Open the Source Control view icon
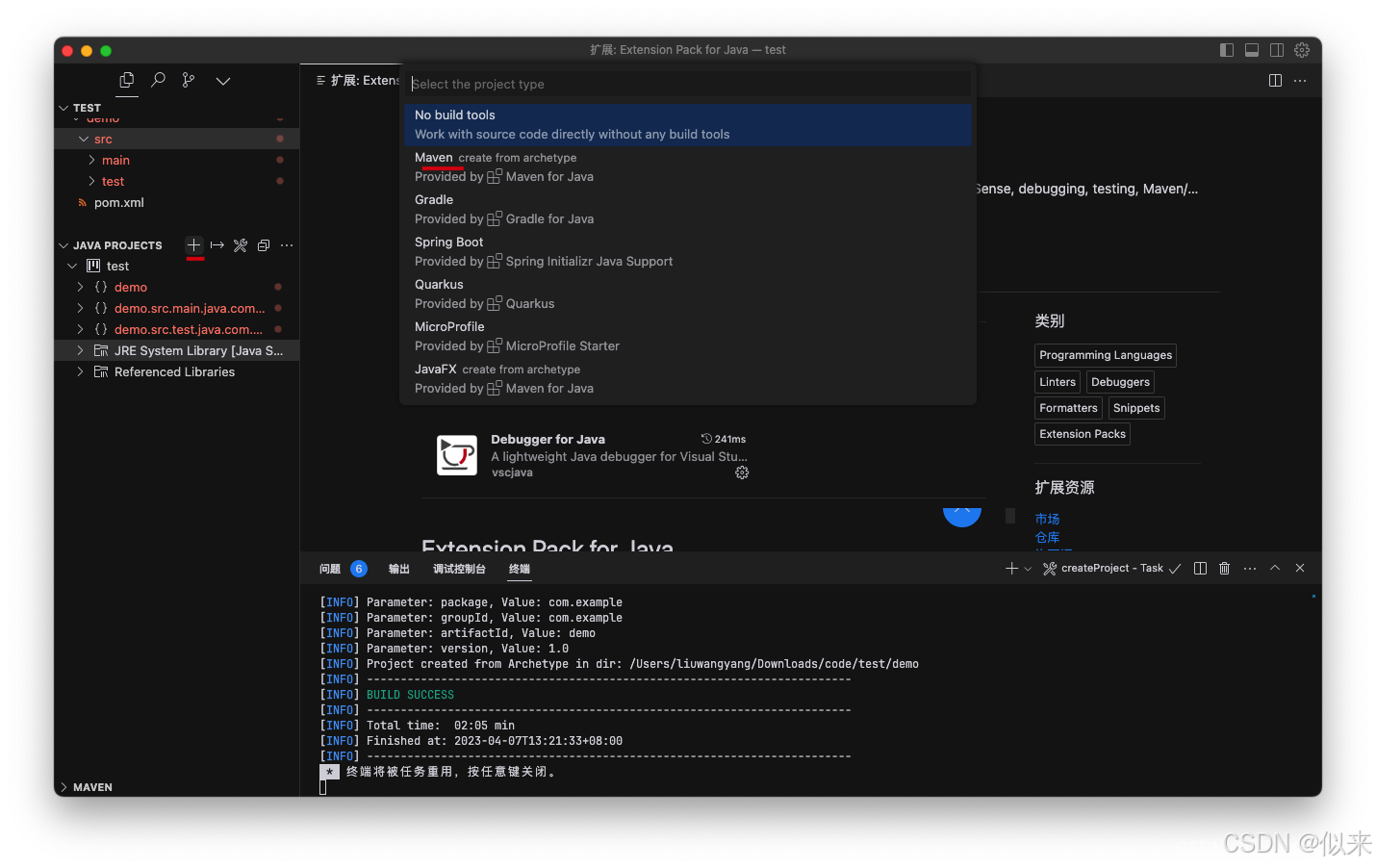Screen dimensions: 1376x868 click(x=189, y=81)
